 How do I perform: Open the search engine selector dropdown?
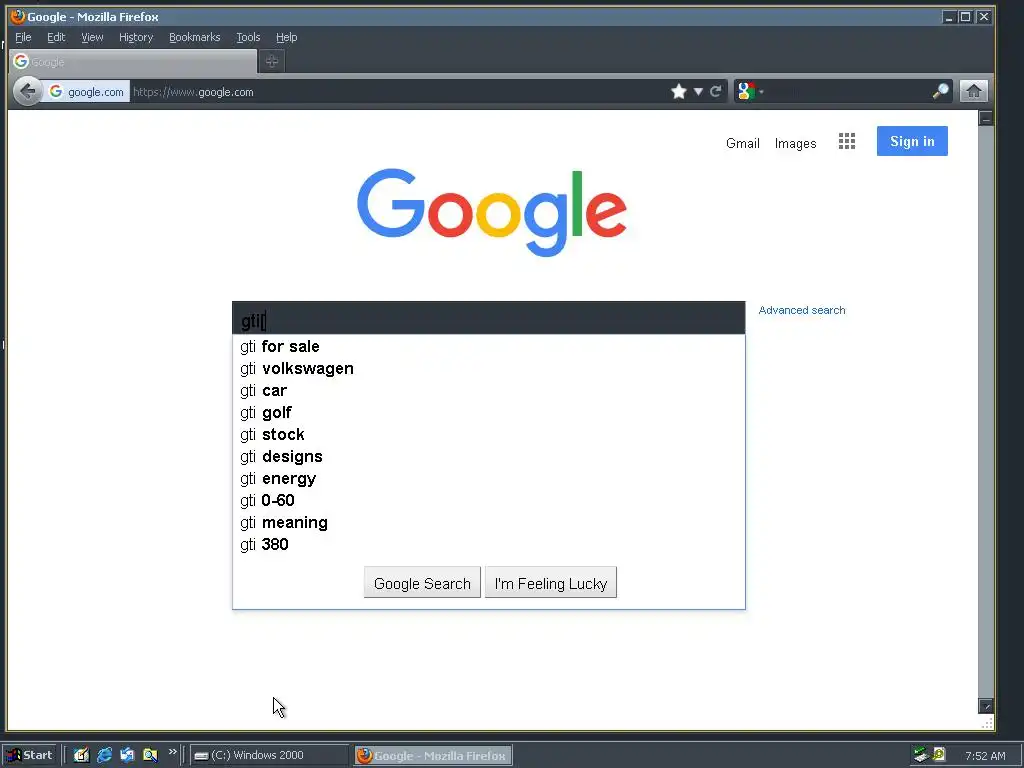tap(750, 91)
